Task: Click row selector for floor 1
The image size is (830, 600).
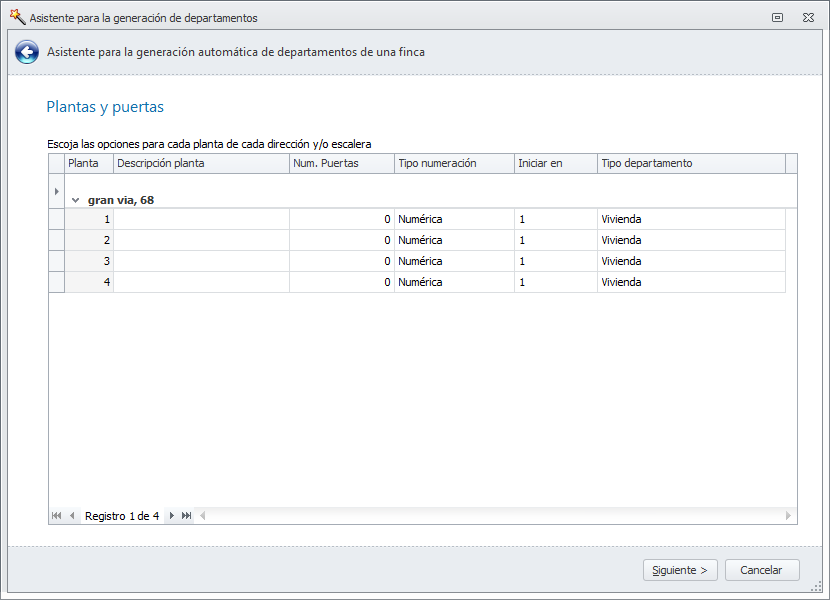Action: [57, 219]
